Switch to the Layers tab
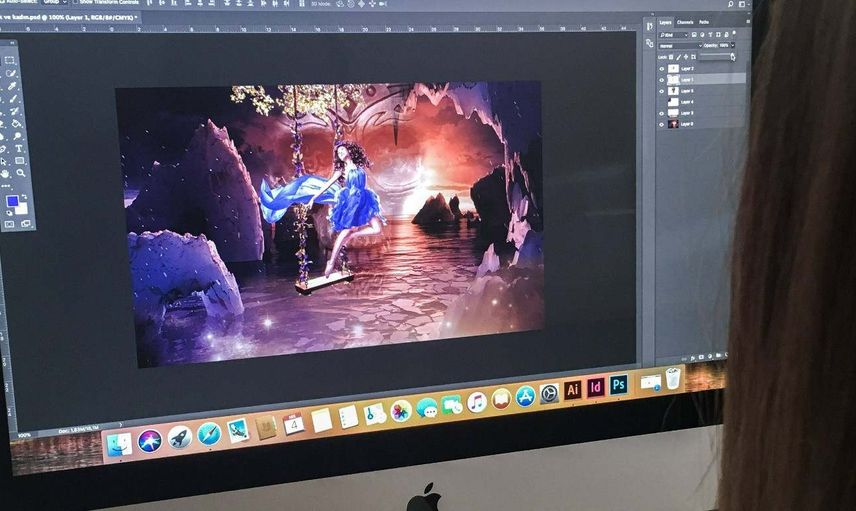Screen dimensions: 856x511 click(665, 22)
